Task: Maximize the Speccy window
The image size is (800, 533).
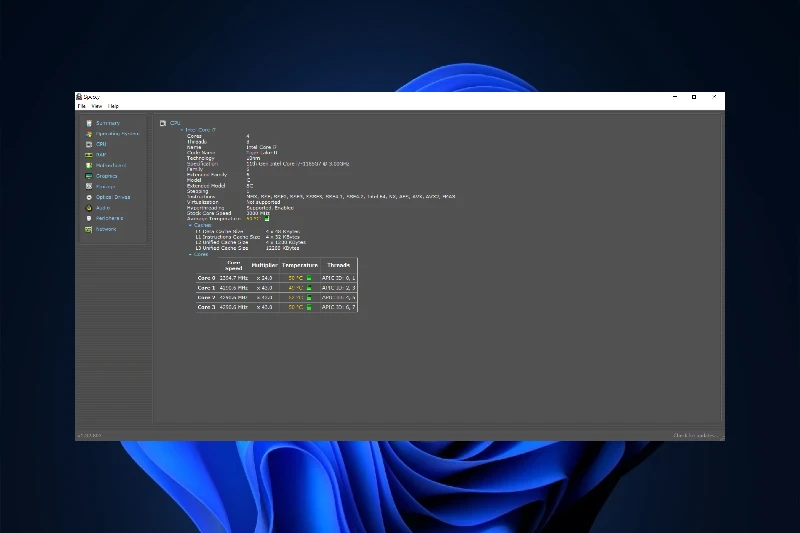Action: pyautogui.click(x=694, y=97)
